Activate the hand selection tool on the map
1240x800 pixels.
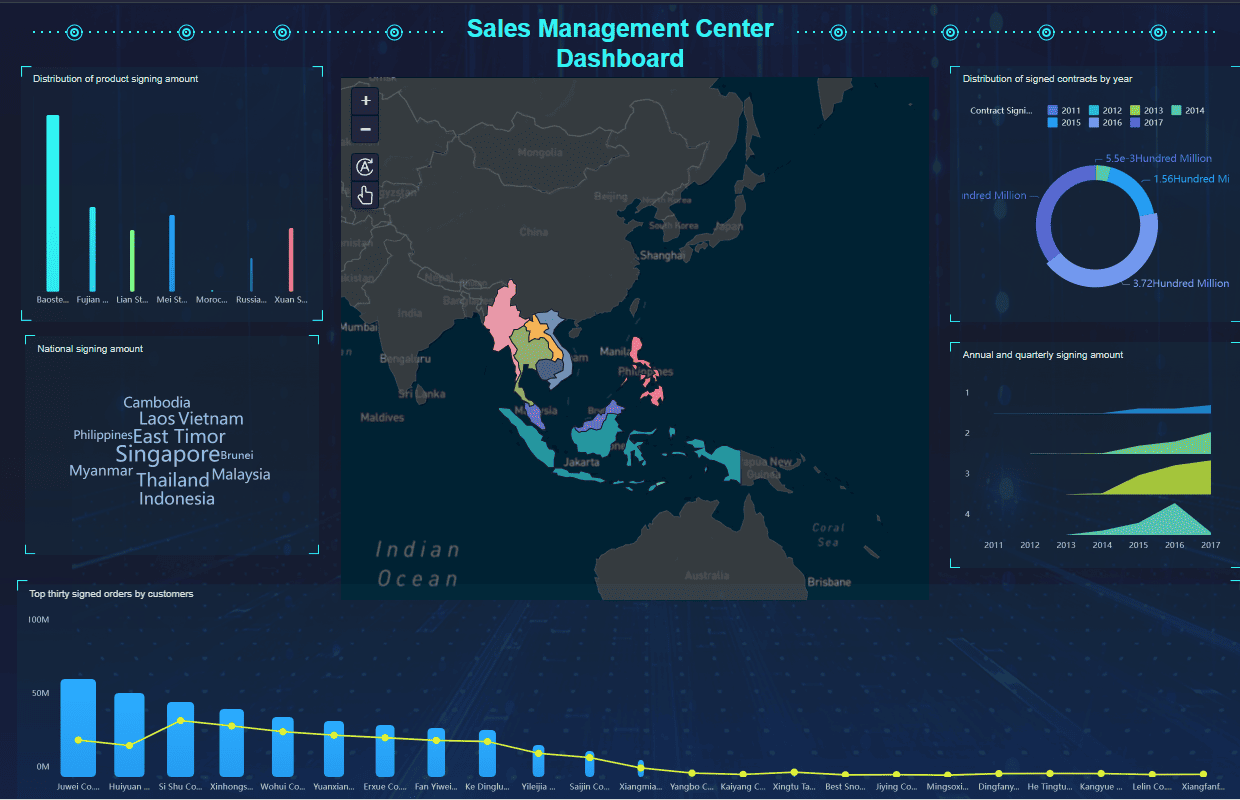click(365, 195)
